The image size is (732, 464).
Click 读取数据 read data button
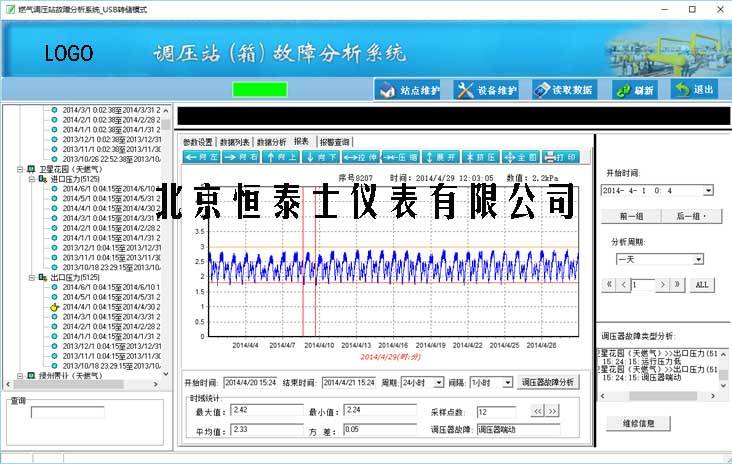564,90
